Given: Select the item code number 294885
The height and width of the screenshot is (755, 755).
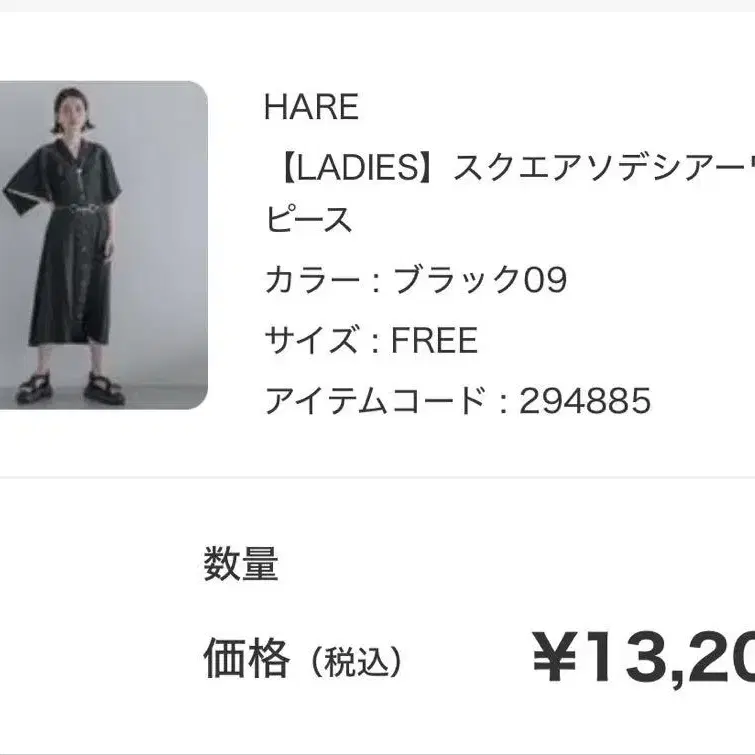Looking at the screenshot, I should [x=585, y=401].
